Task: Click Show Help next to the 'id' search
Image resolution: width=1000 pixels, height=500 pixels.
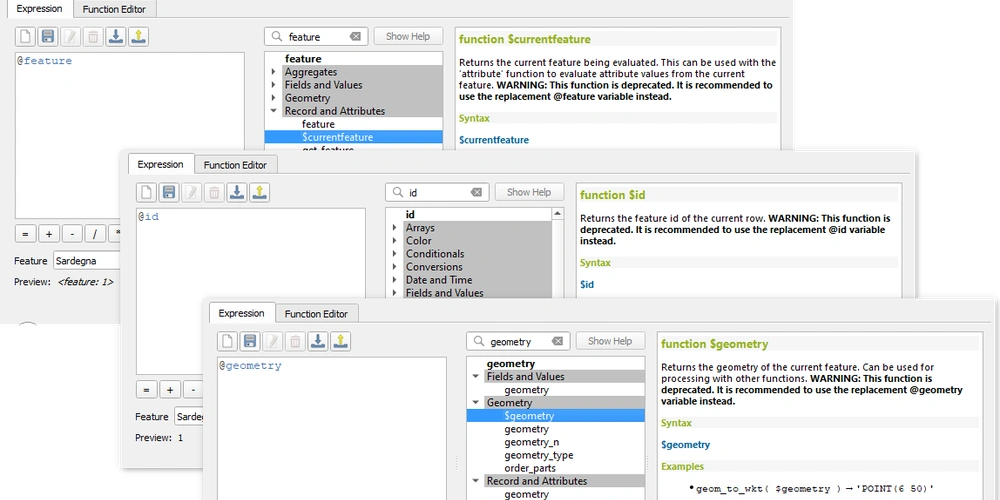Action: [x=529, y=192]
